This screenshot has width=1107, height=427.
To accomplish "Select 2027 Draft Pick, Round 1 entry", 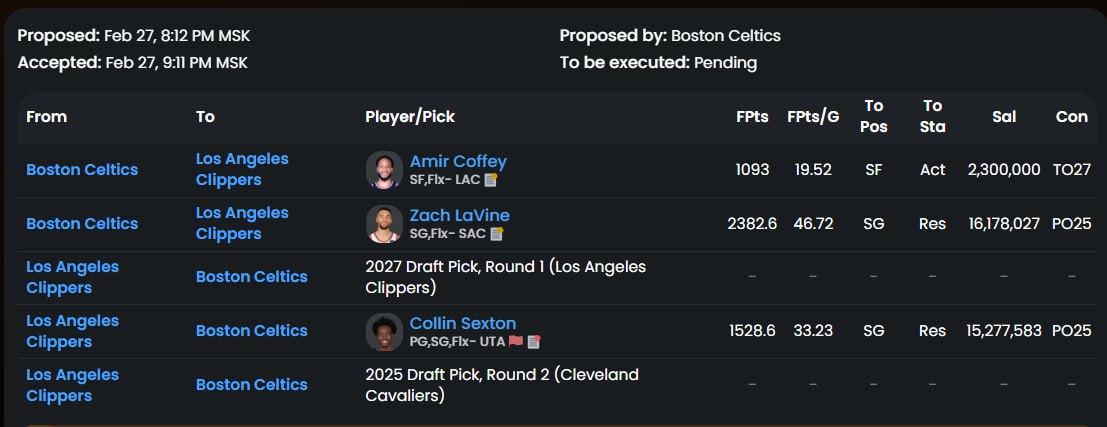I will tap(505, 277).
